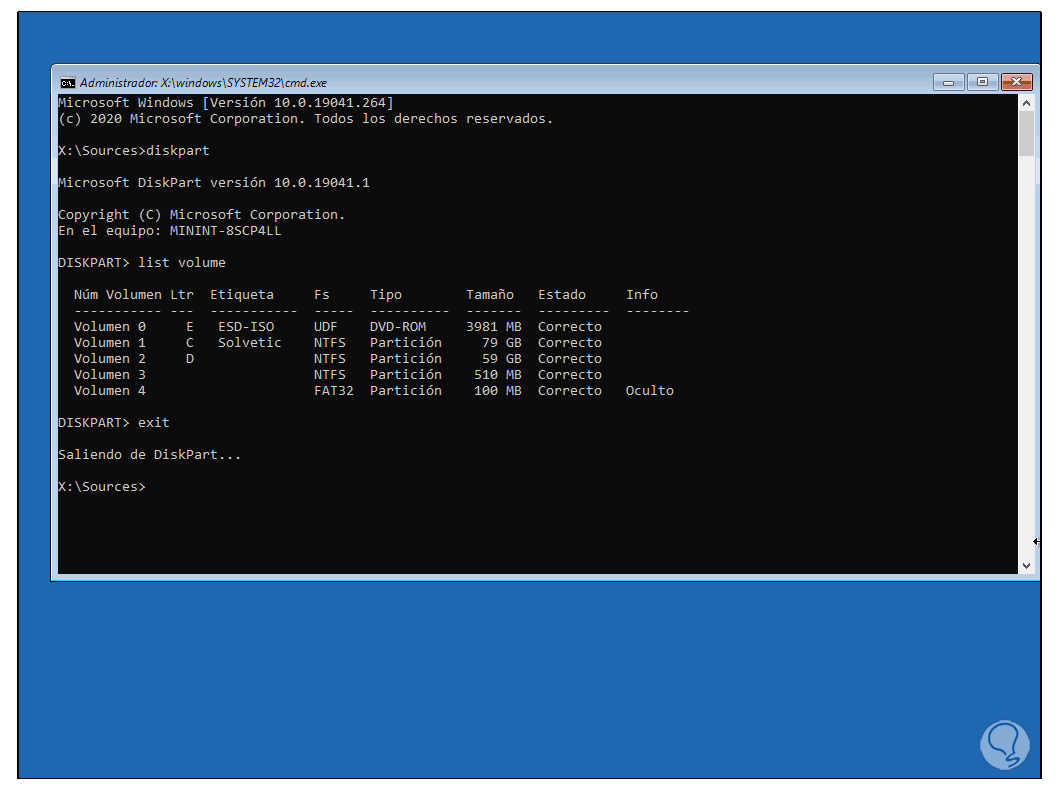
Task: Close the Administrador cmd.exe window
Action: click(x=1016, y=82)
